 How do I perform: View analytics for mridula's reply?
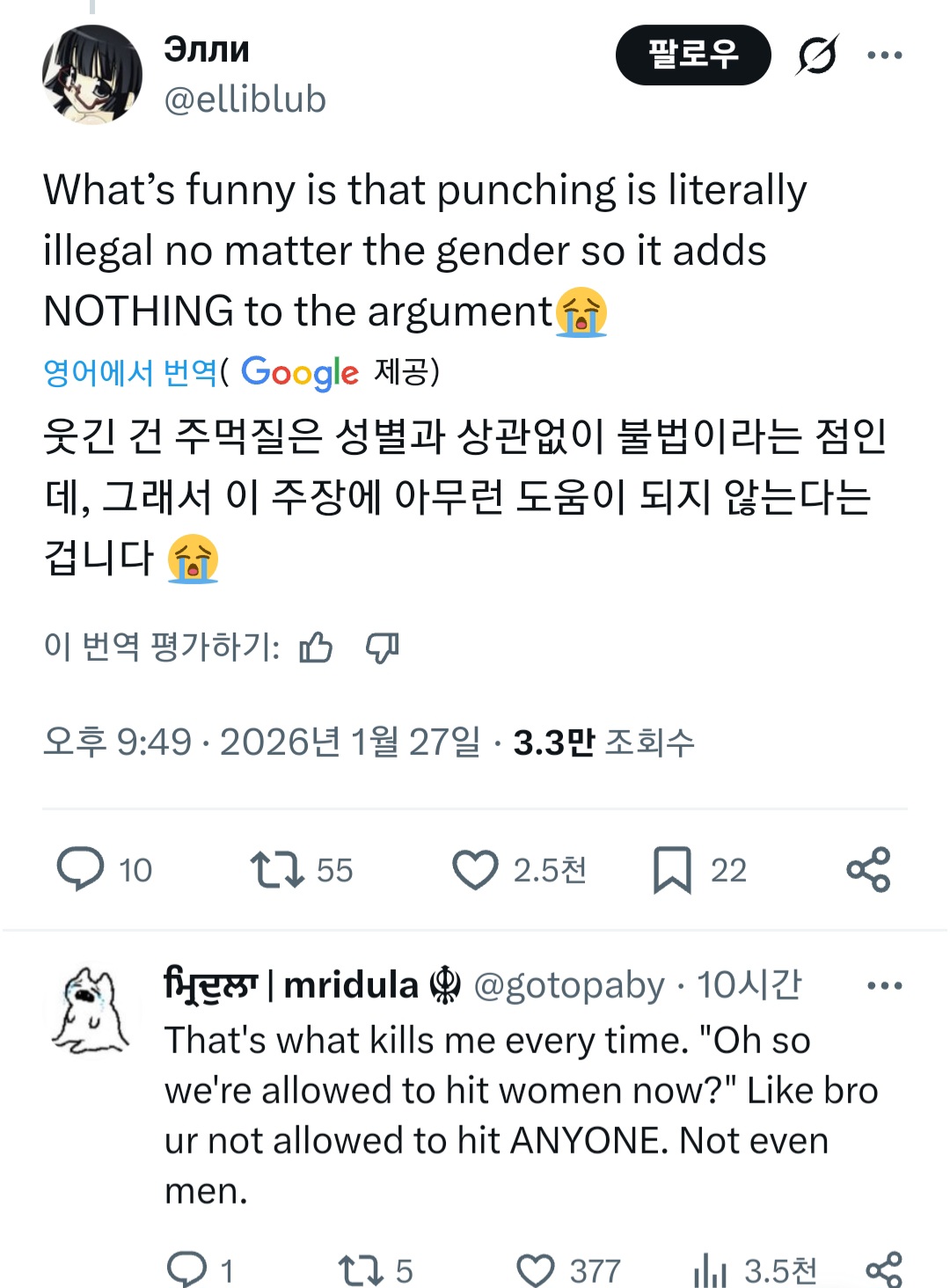coord(711,1270)
